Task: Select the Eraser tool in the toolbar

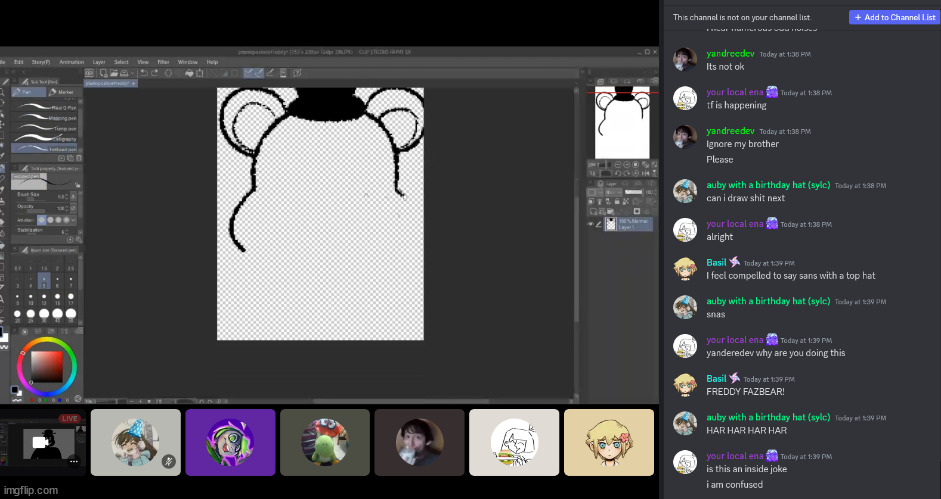Action: [x=2, y=222]
